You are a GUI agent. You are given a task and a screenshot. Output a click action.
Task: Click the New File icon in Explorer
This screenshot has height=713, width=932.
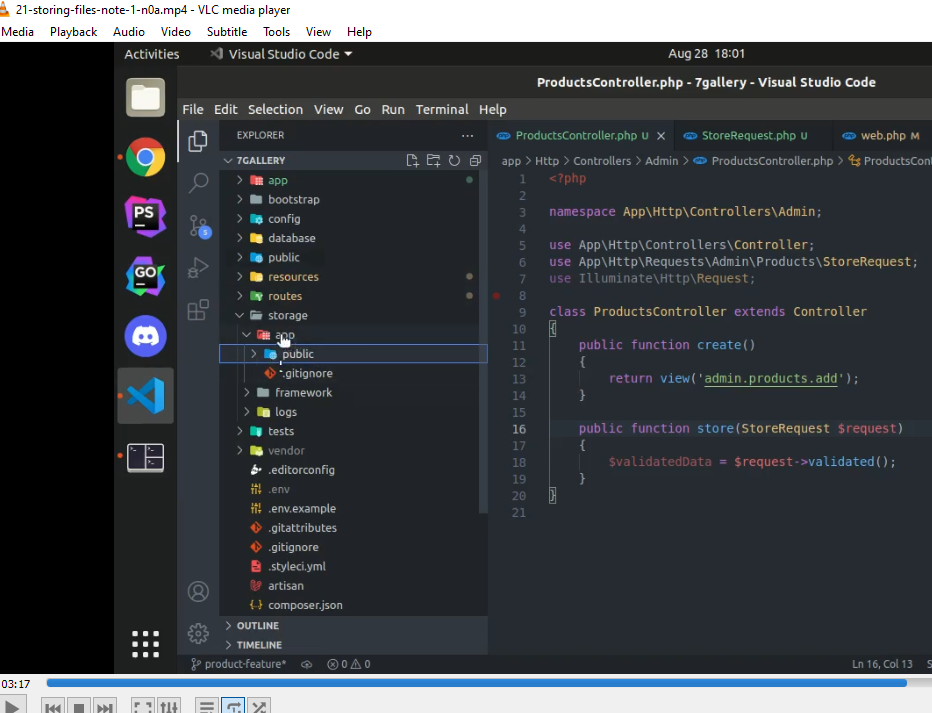(412, 160)
